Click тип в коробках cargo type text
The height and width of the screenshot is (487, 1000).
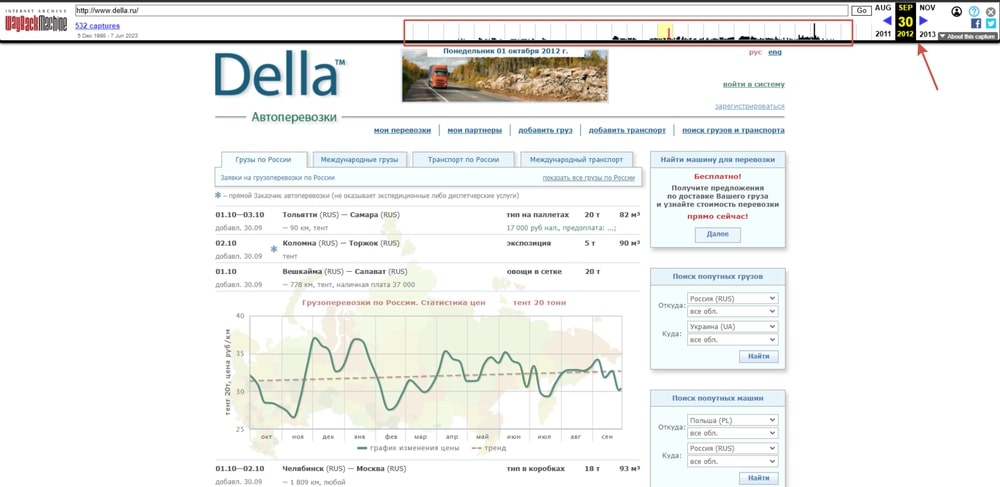(x=536, y=469)
